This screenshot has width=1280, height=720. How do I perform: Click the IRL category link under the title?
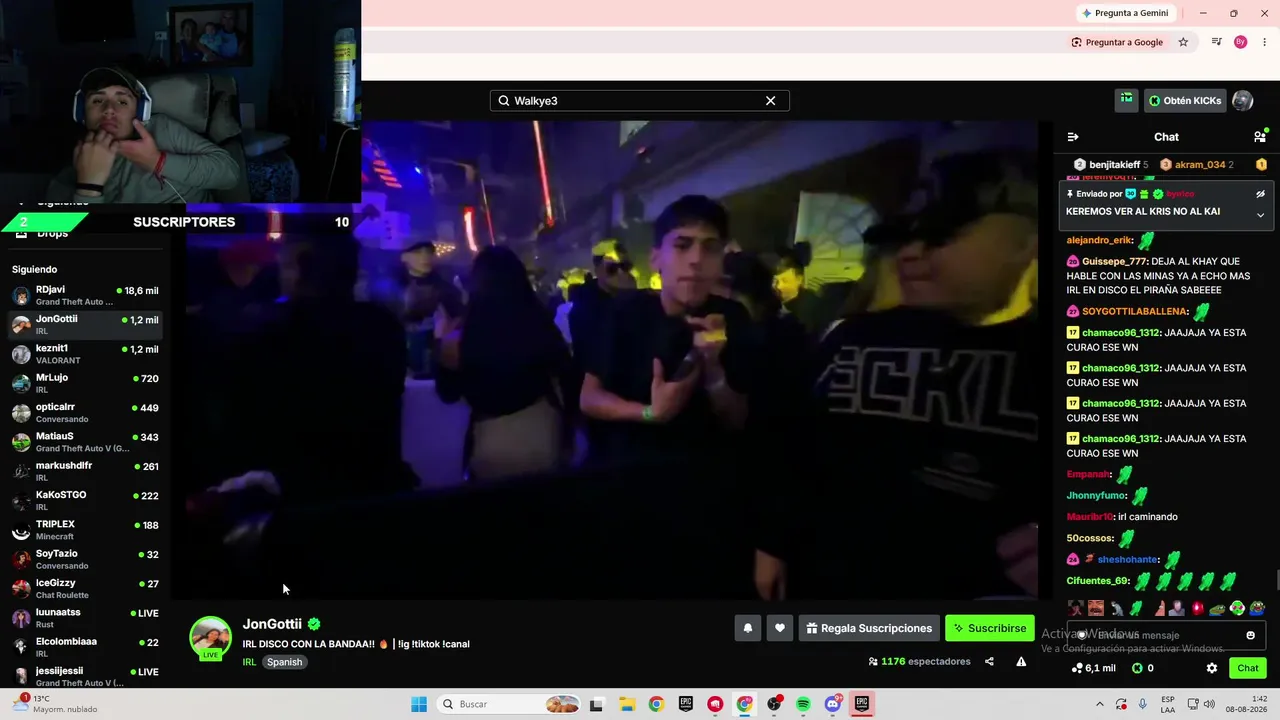pyautogui.click(x=249, y=662)
